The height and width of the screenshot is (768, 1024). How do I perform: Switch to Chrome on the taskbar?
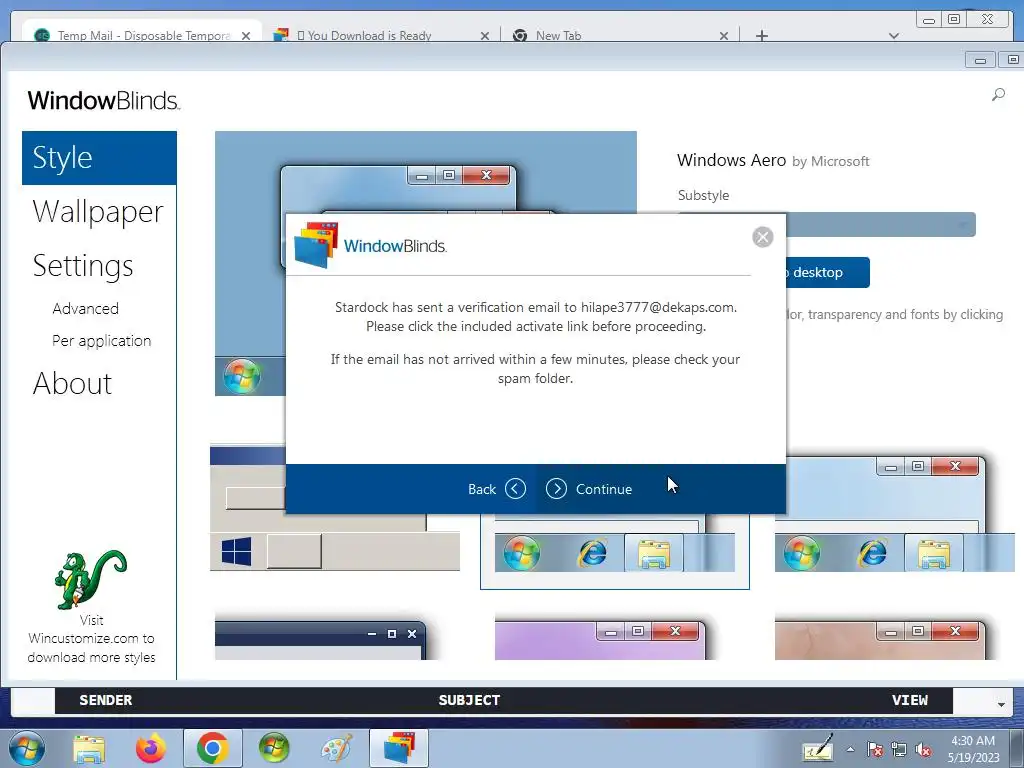(x=212, y=748)
